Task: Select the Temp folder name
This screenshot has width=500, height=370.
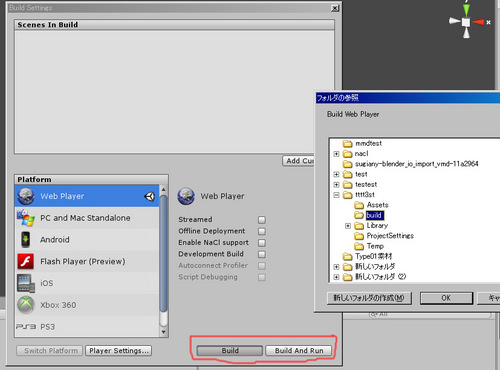Action: 375,246
